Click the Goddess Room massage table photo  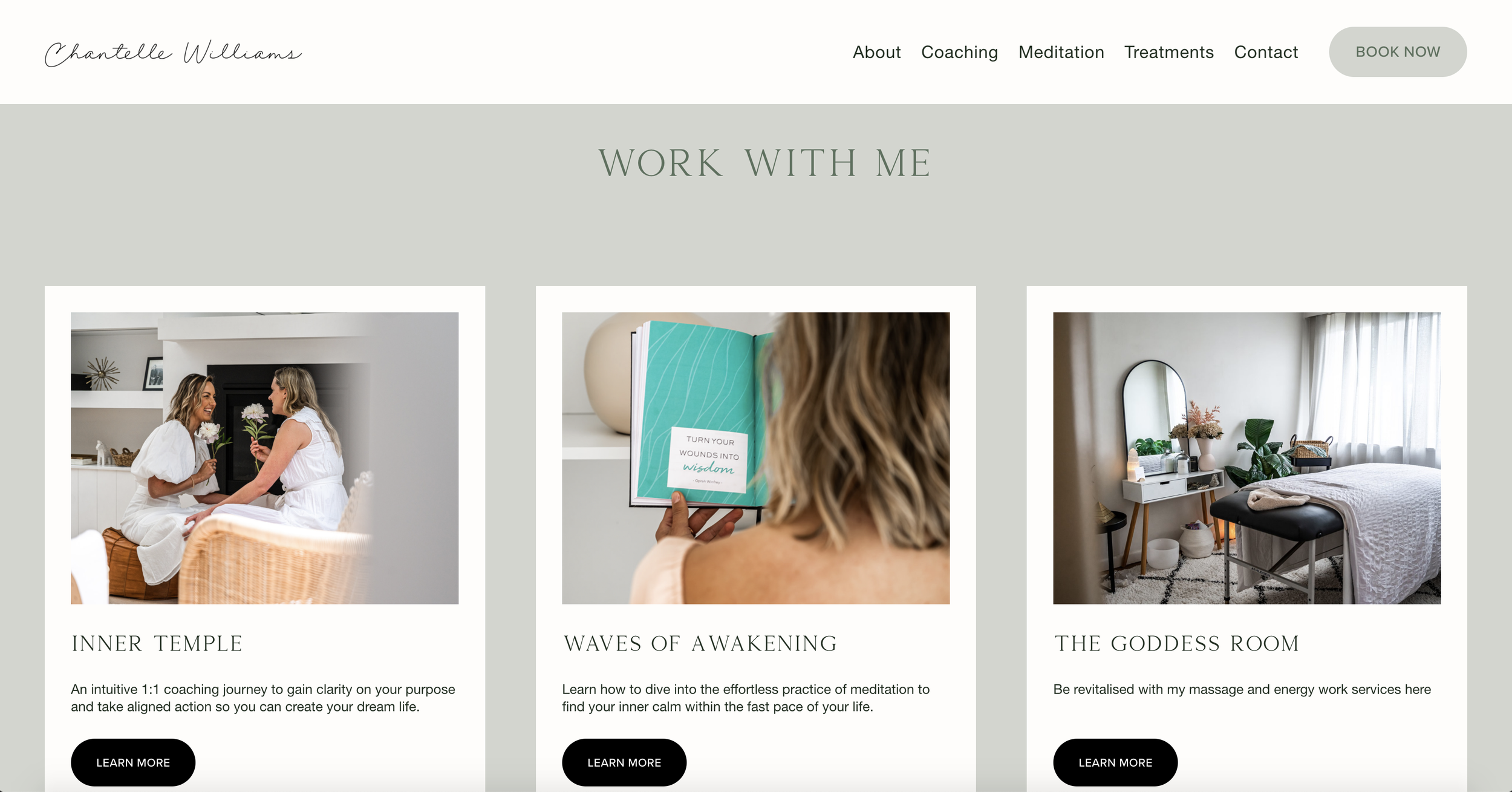1246,458
